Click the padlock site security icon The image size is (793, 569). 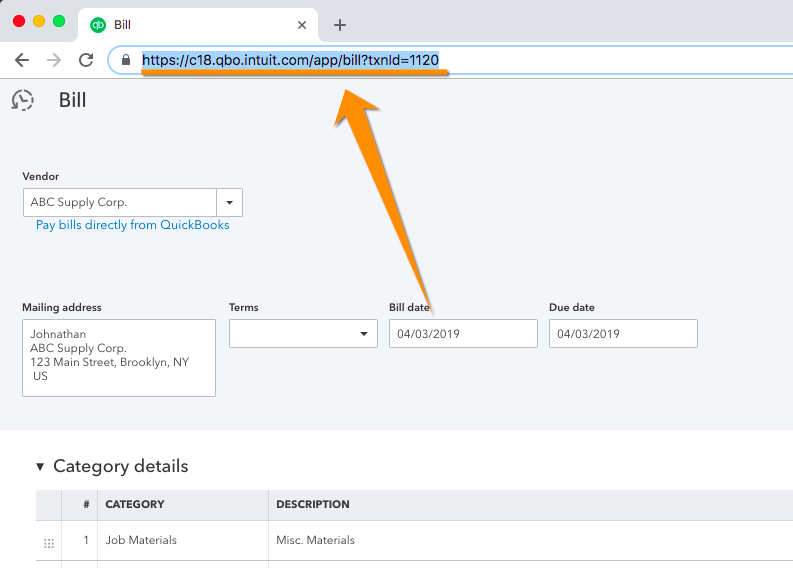126,60
